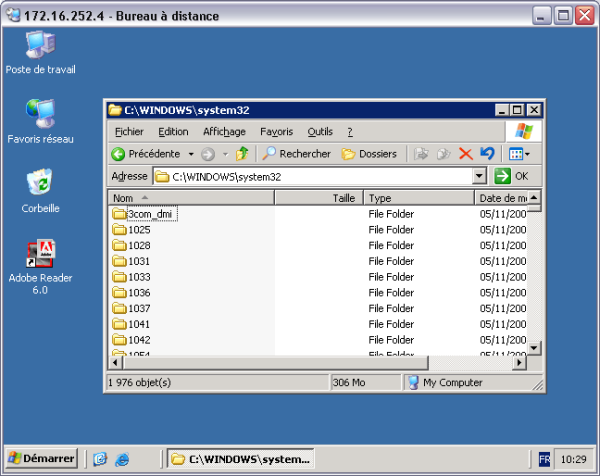The height and width of the screenshot is (476, 600).
Task: Click the red Delete icon in toolbar
Action: coord(465,154)
